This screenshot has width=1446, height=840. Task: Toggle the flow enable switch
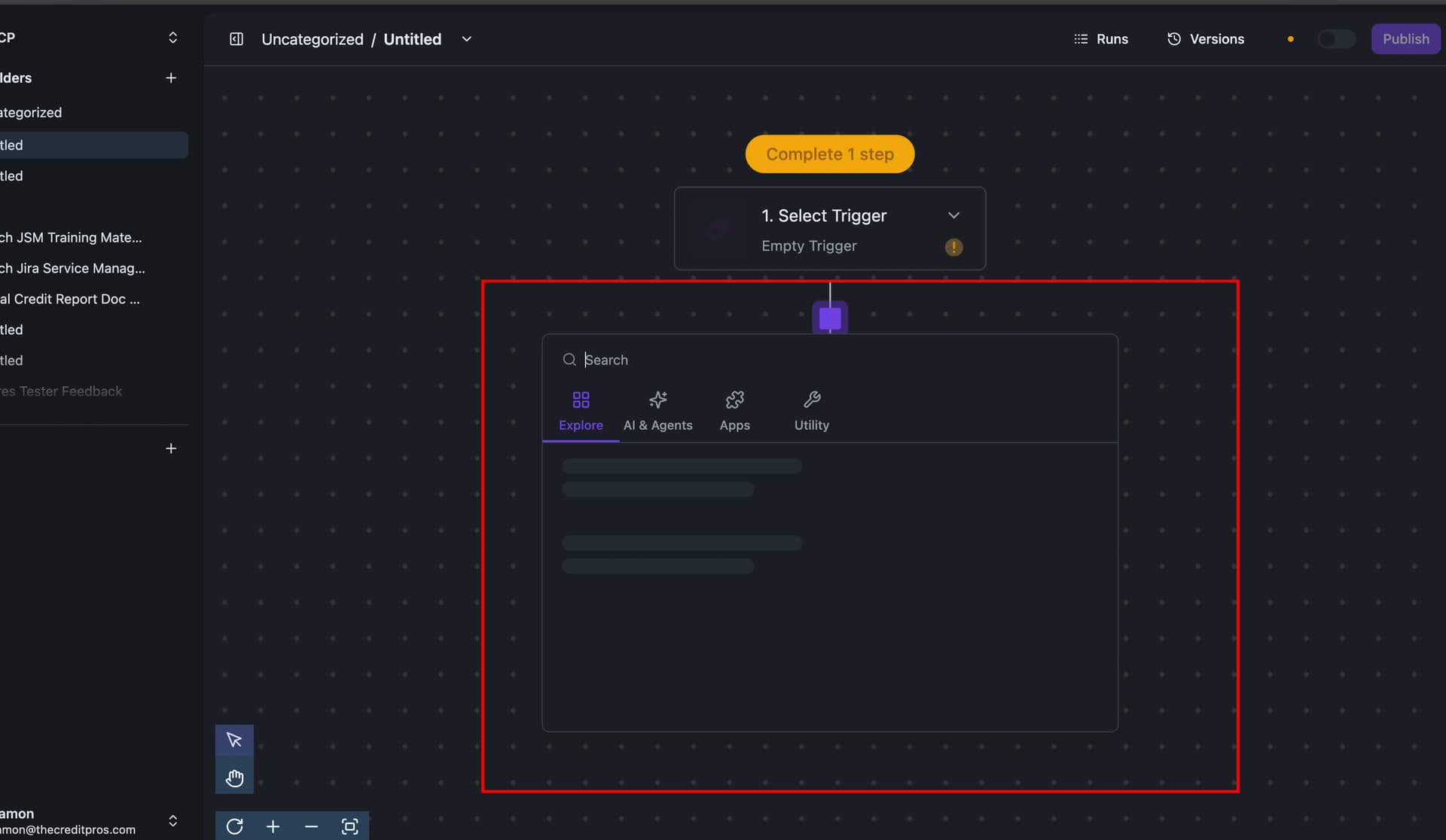pyautogui.click(x=1336, y=39)
